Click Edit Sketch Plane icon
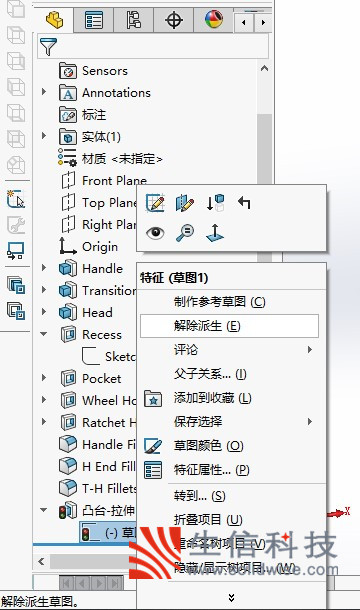The width and height of the screenshot is (360, 610). (185, 203)
